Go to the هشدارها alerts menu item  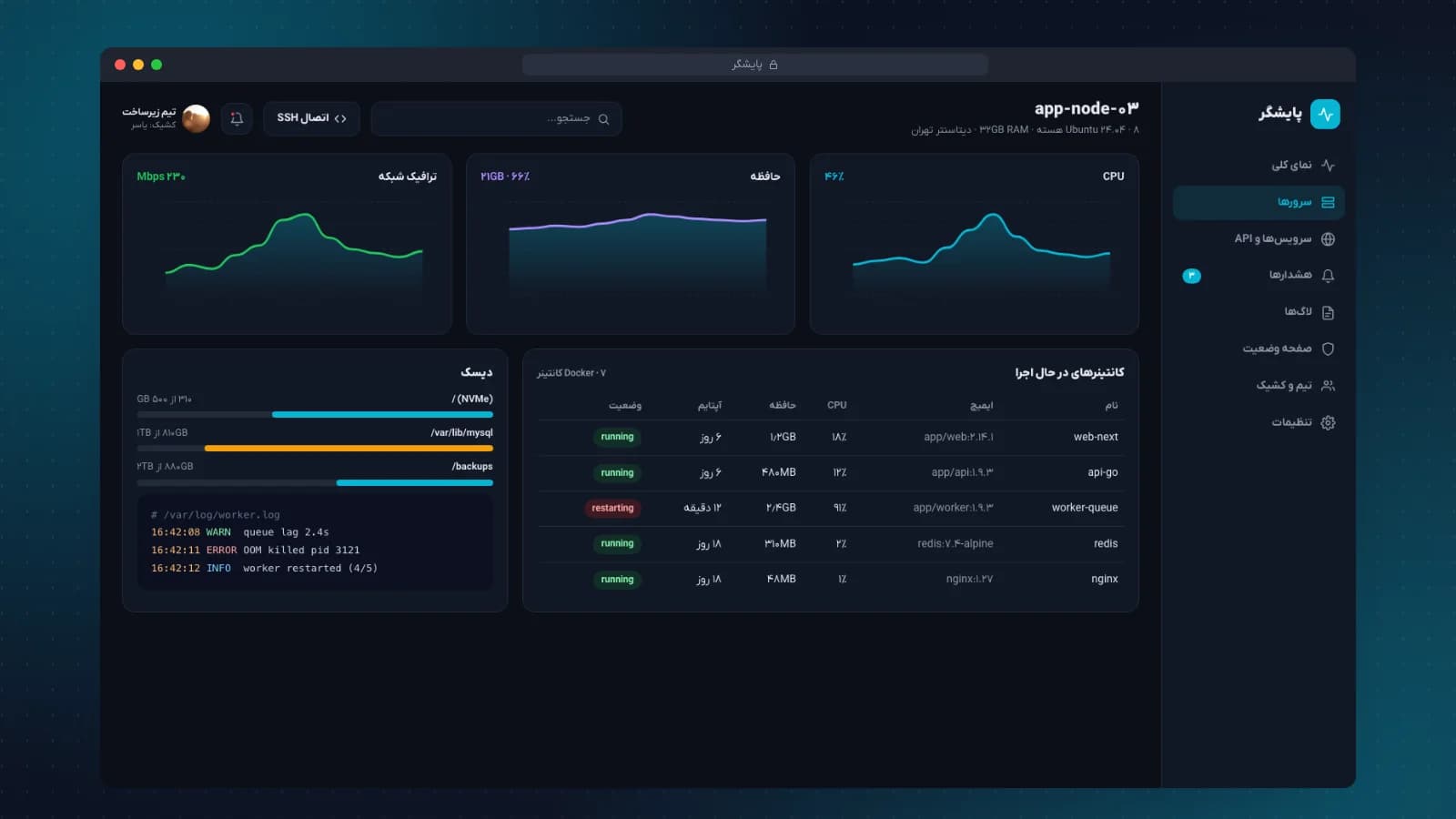[1259, 276]
